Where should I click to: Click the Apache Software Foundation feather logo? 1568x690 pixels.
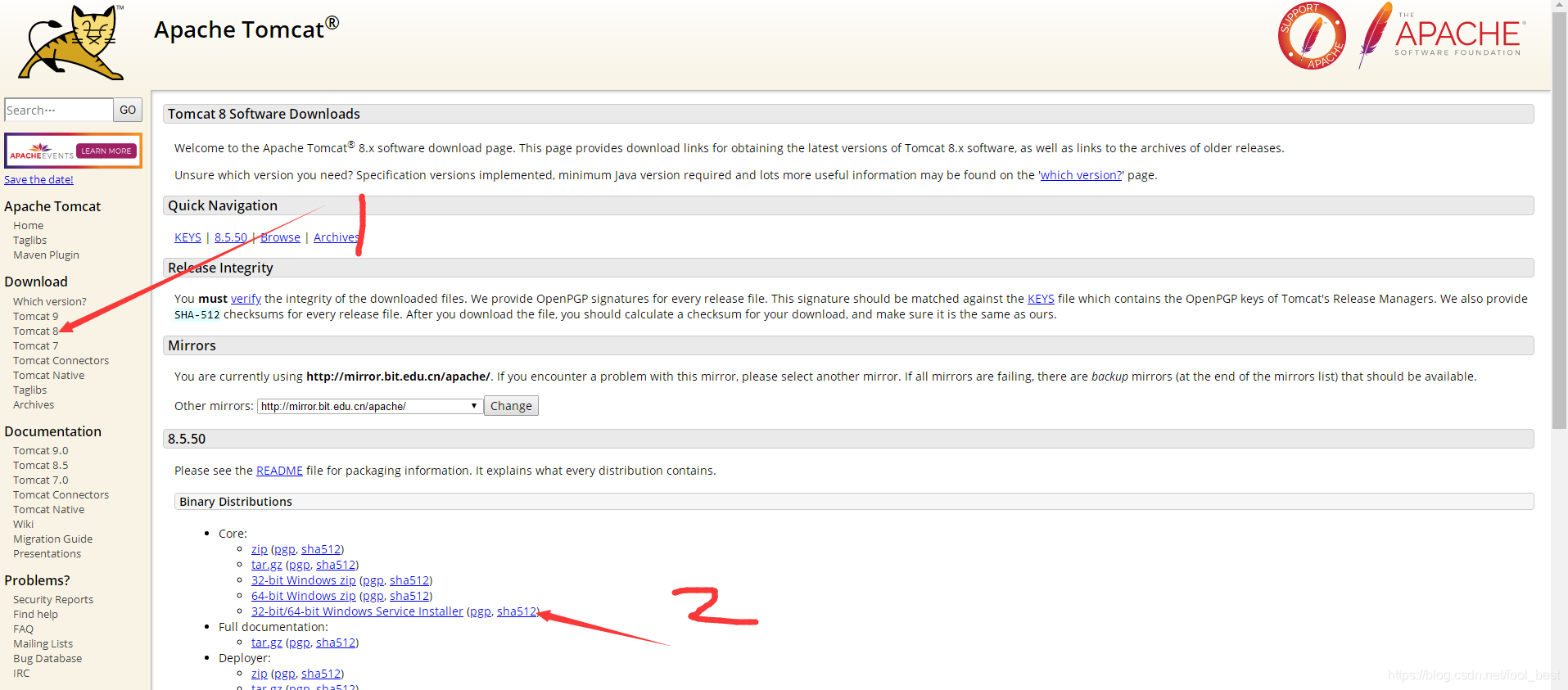pos(1441,35)
